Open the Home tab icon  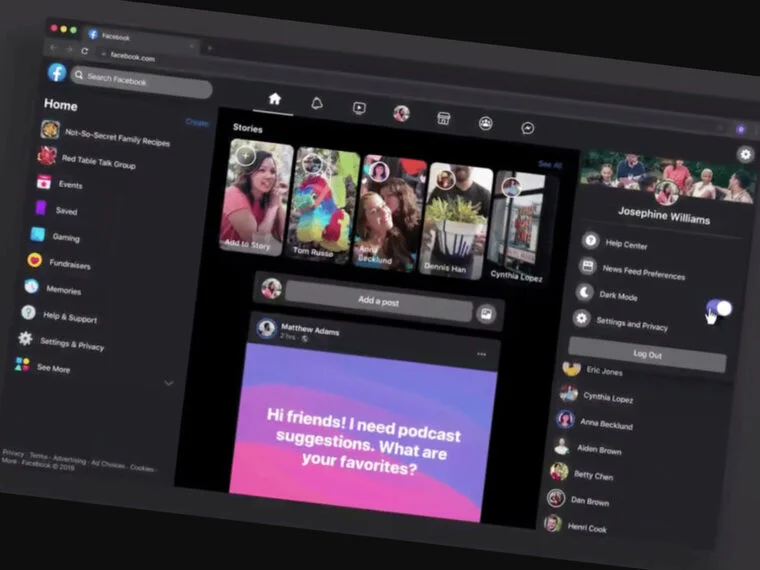point(275,99)
